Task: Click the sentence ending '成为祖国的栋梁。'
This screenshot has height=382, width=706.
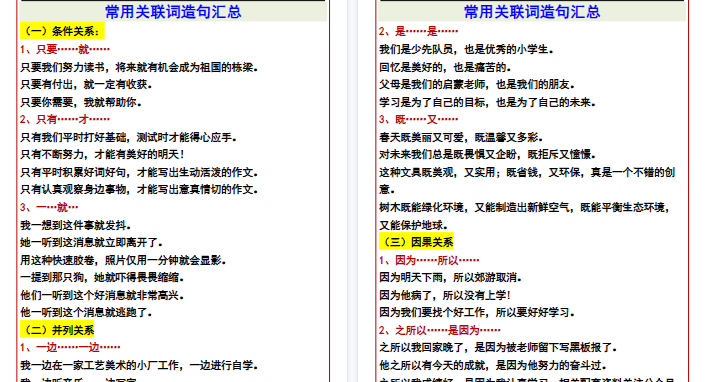Action: click(139, 67)
